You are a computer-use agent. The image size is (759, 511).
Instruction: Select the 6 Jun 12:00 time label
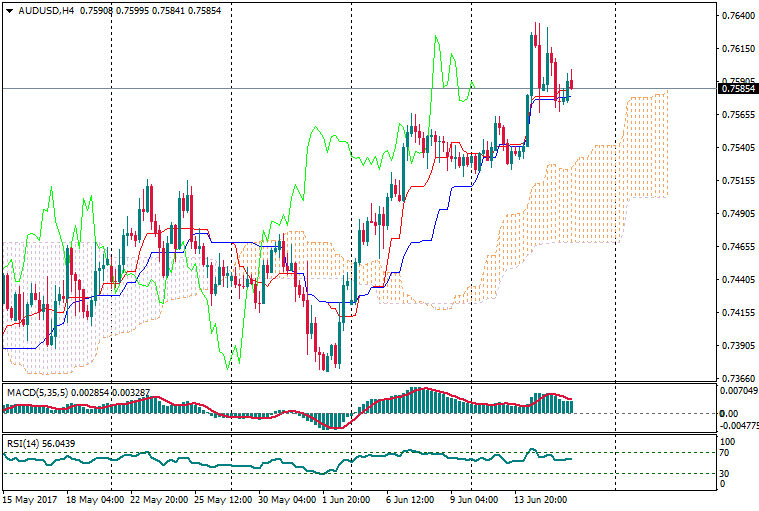coord(412,498)
